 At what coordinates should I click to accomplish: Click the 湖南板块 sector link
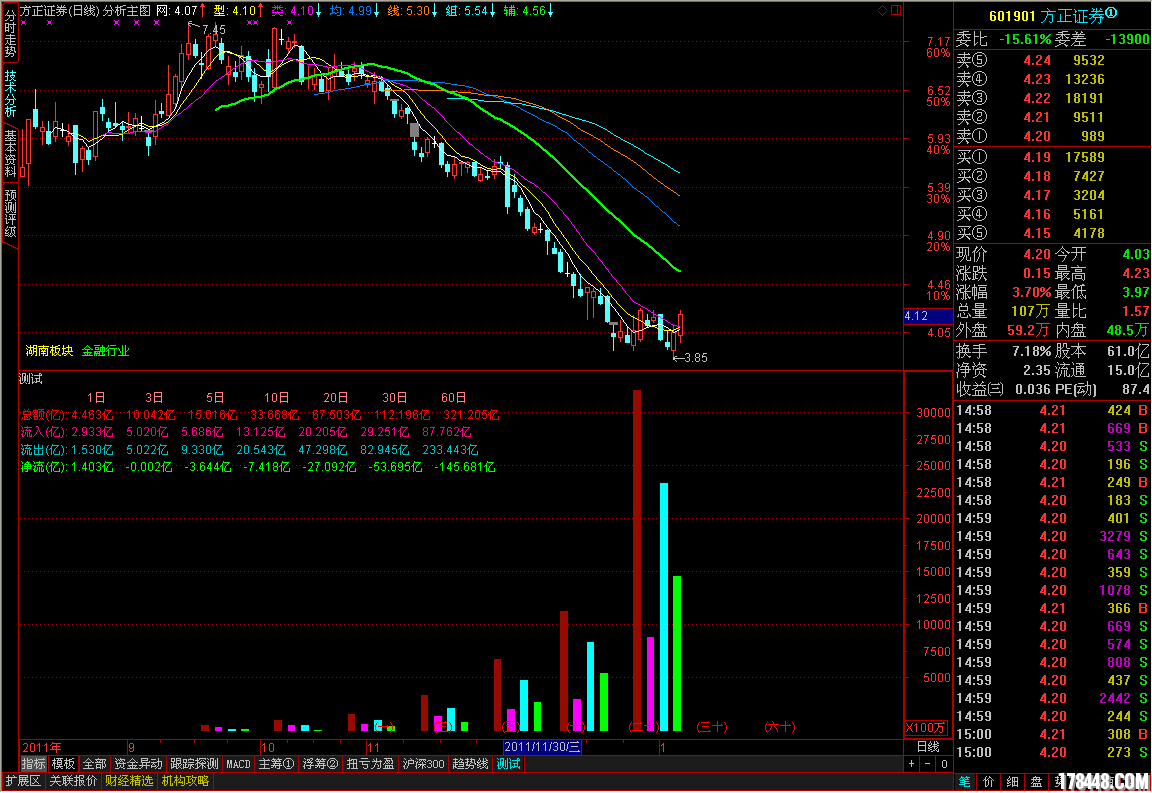(x=49, y=351)
